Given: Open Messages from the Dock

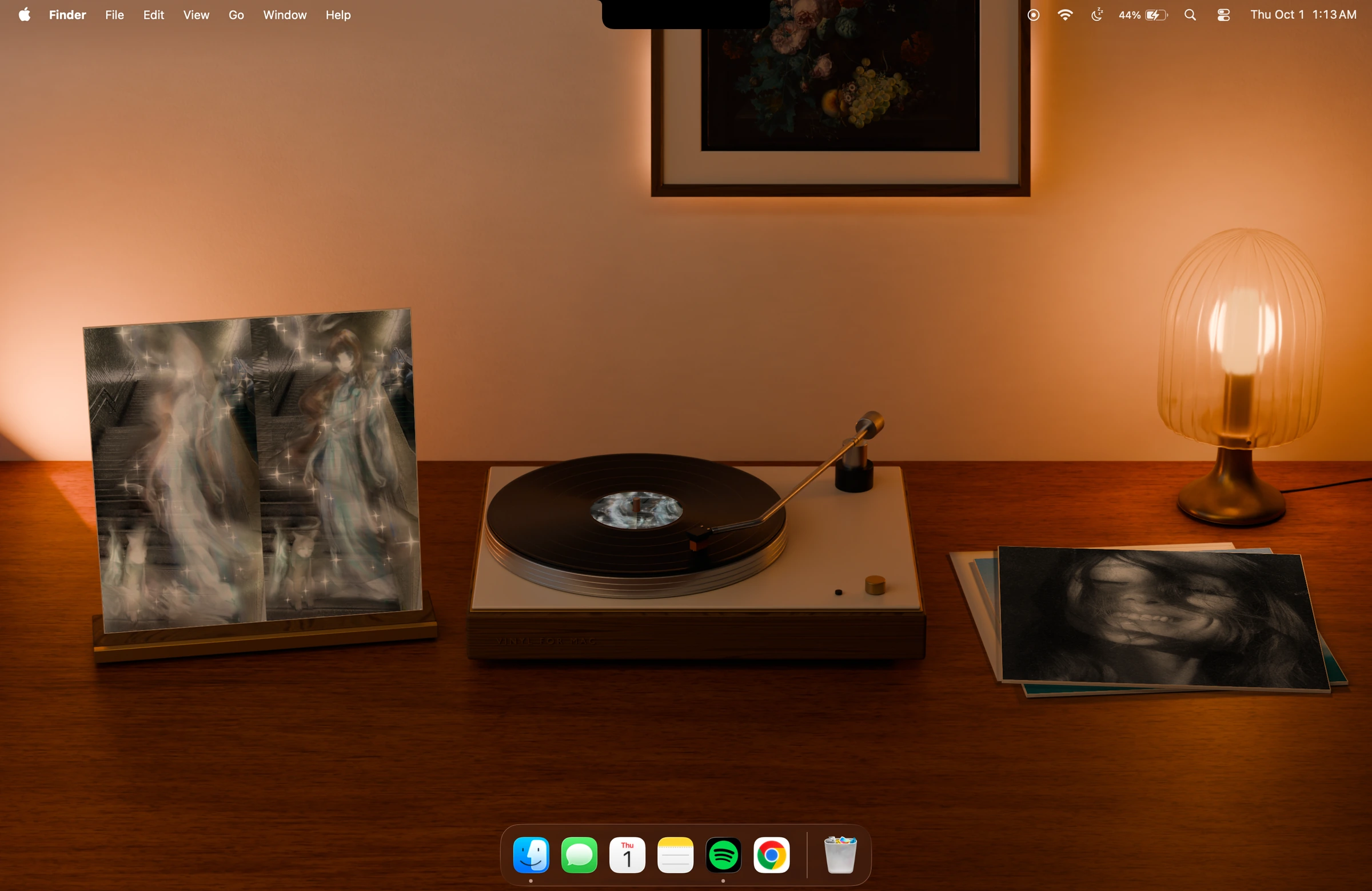Looking at the screenshot, I should click(579, 854).
